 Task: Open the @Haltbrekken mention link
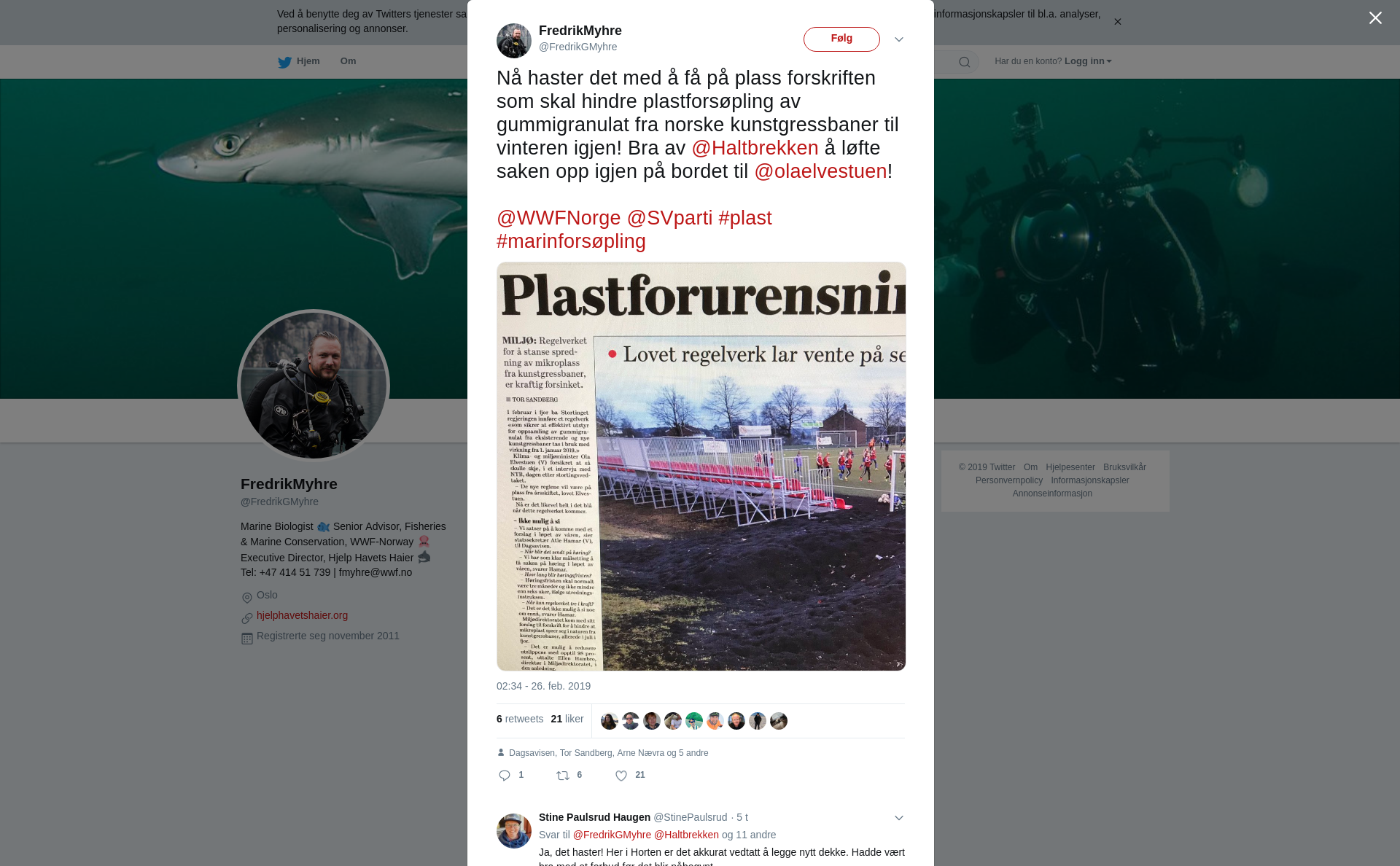(x=755, y=148)
